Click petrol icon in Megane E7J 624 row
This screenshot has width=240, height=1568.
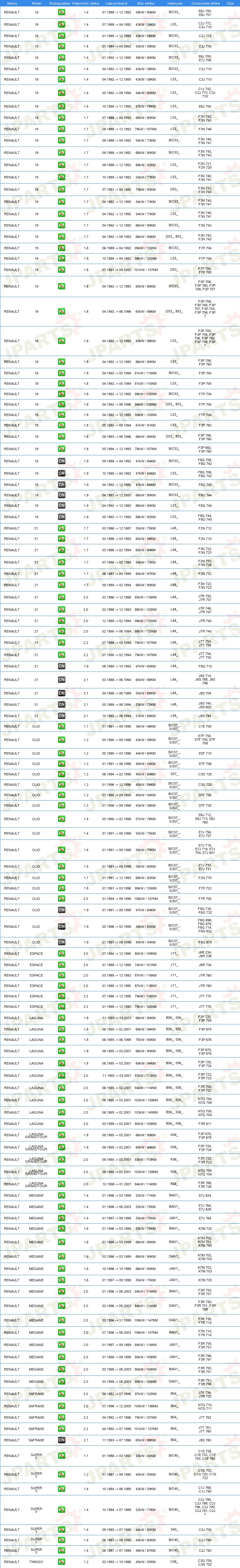[x=61, y=1195]
